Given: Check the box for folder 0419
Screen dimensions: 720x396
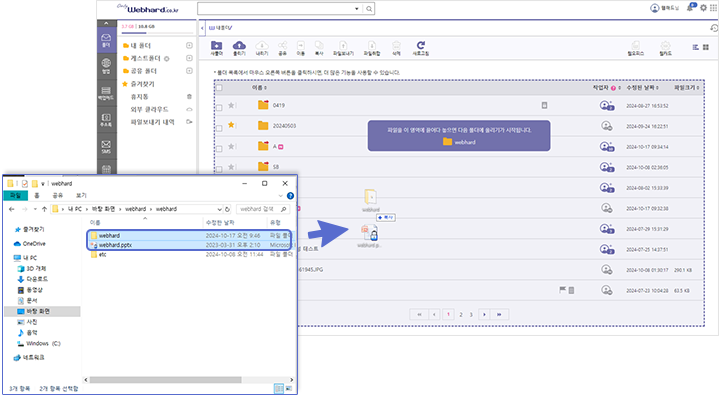Looking at the screenshot, I should coord(219,107).
